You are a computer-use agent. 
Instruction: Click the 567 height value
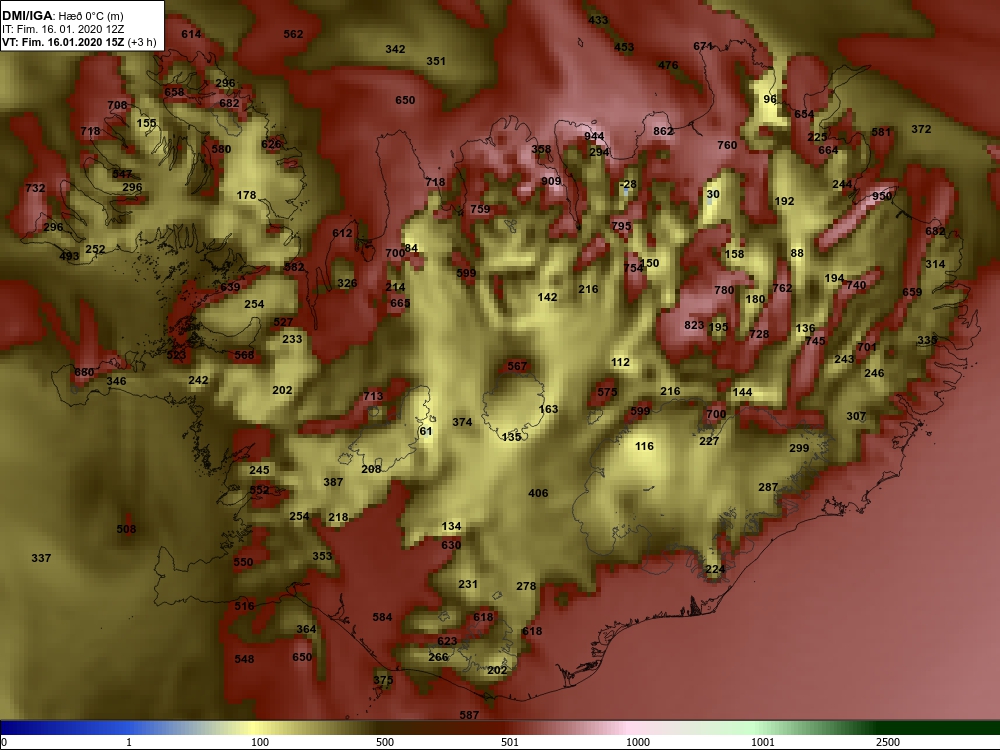(x=517, y=366)
